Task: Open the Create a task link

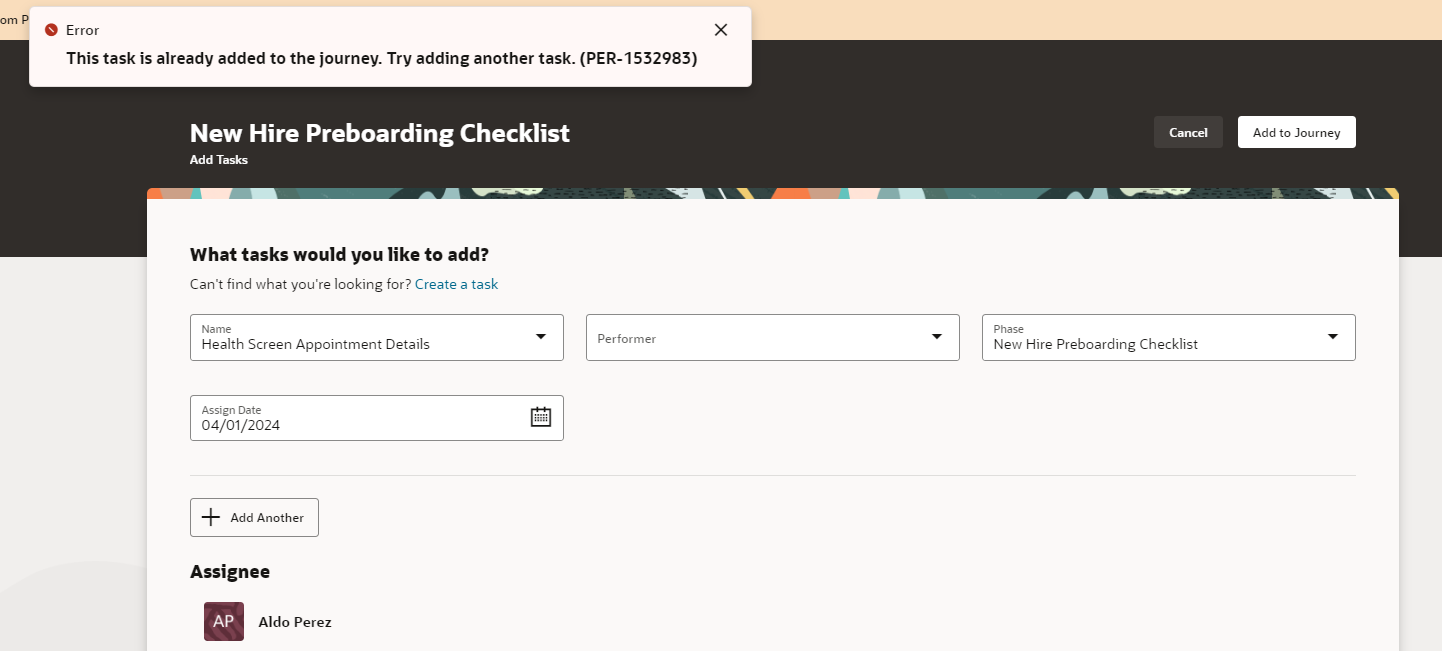Action: (x=456, y=284)
